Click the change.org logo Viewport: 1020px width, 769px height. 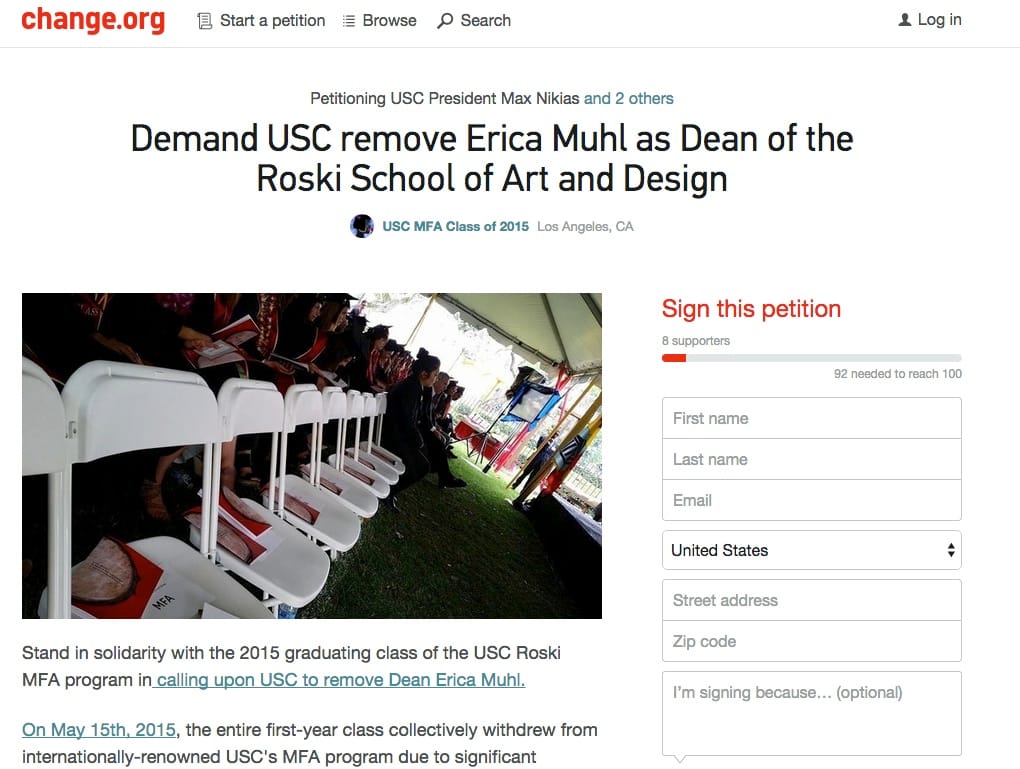click(93, 20)
